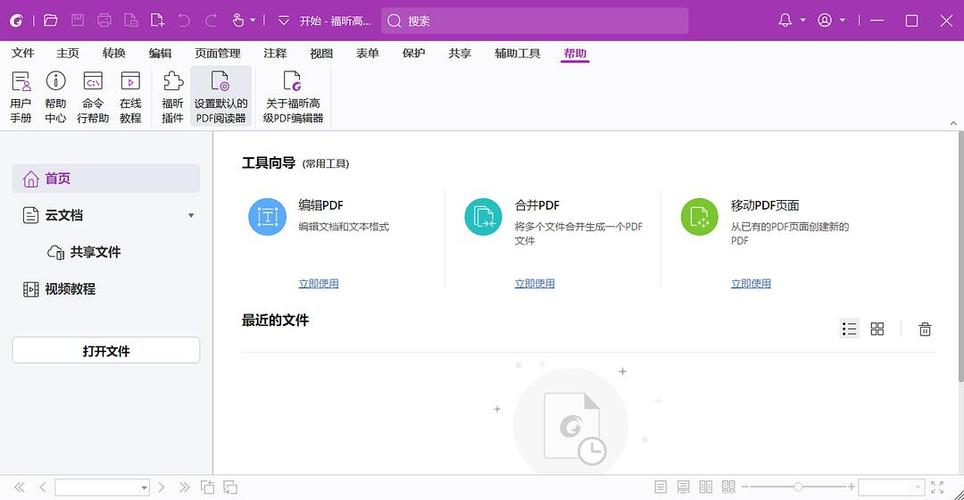Click Use Now link under Edit PDF
The image size is (964, 500).
click(x=318, y=284)
